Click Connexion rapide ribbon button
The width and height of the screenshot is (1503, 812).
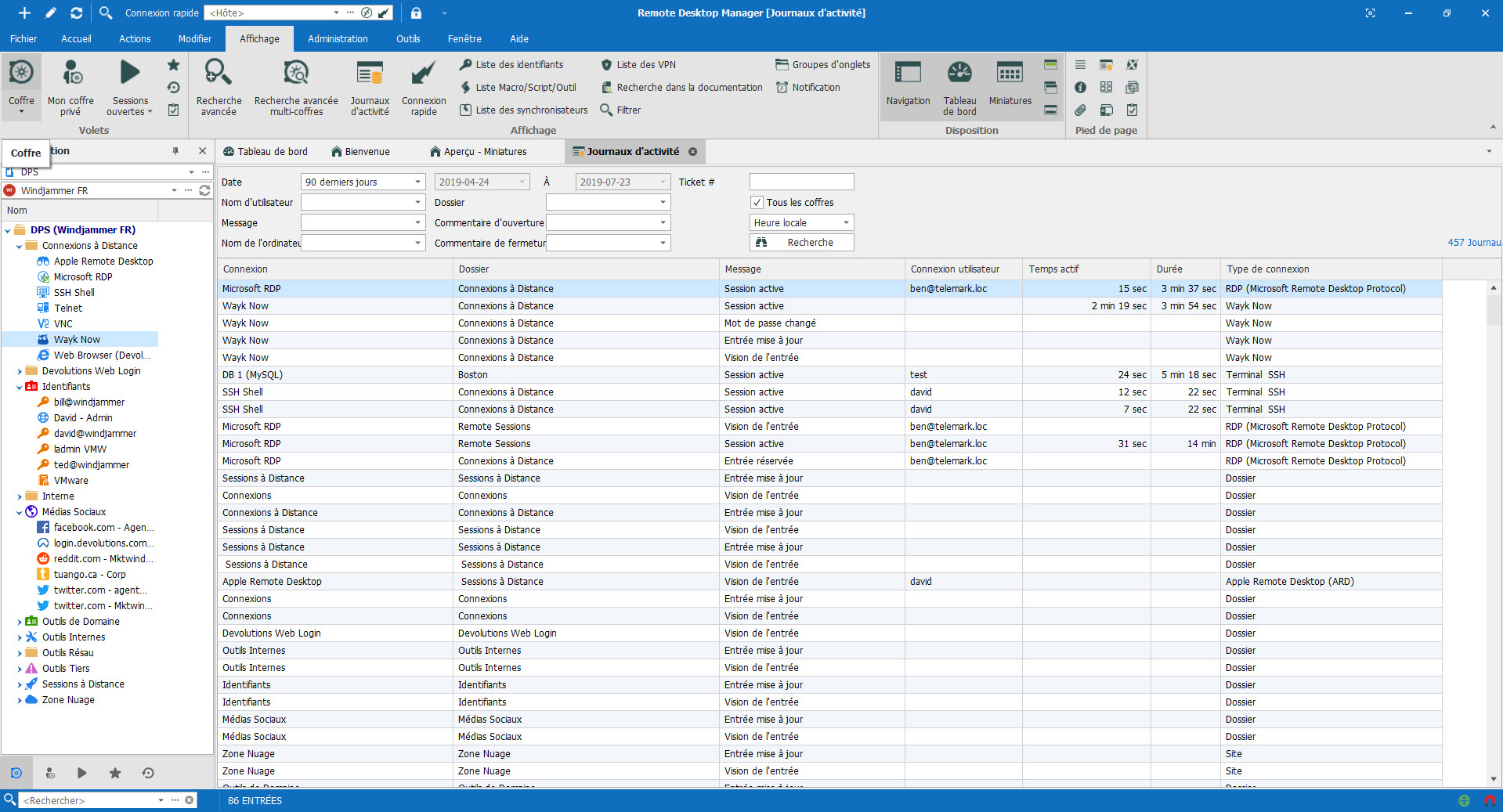click(424, 87)
